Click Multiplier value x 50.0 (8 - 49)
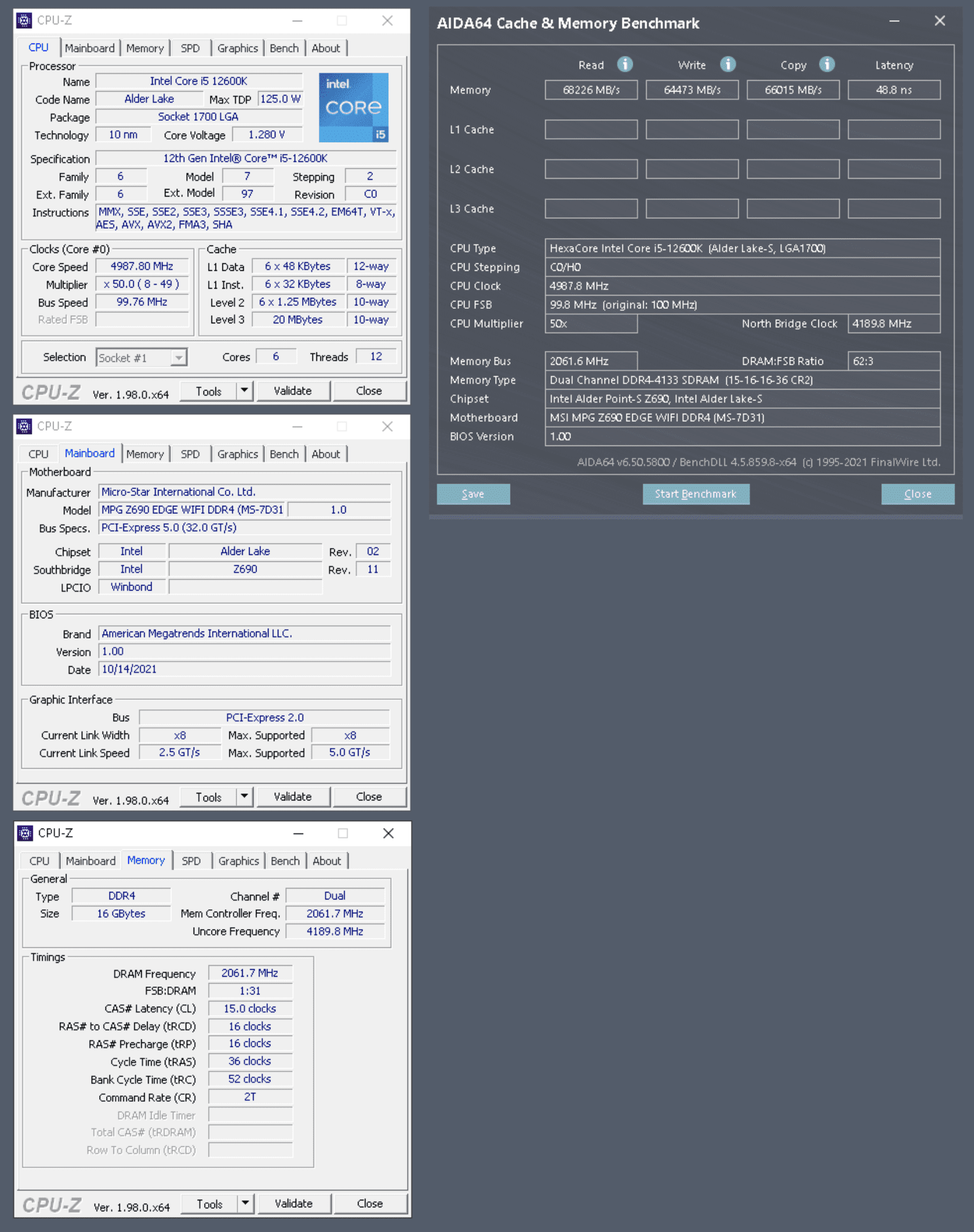The height and width of the screenshot is (1232, 974). (142, 284)
